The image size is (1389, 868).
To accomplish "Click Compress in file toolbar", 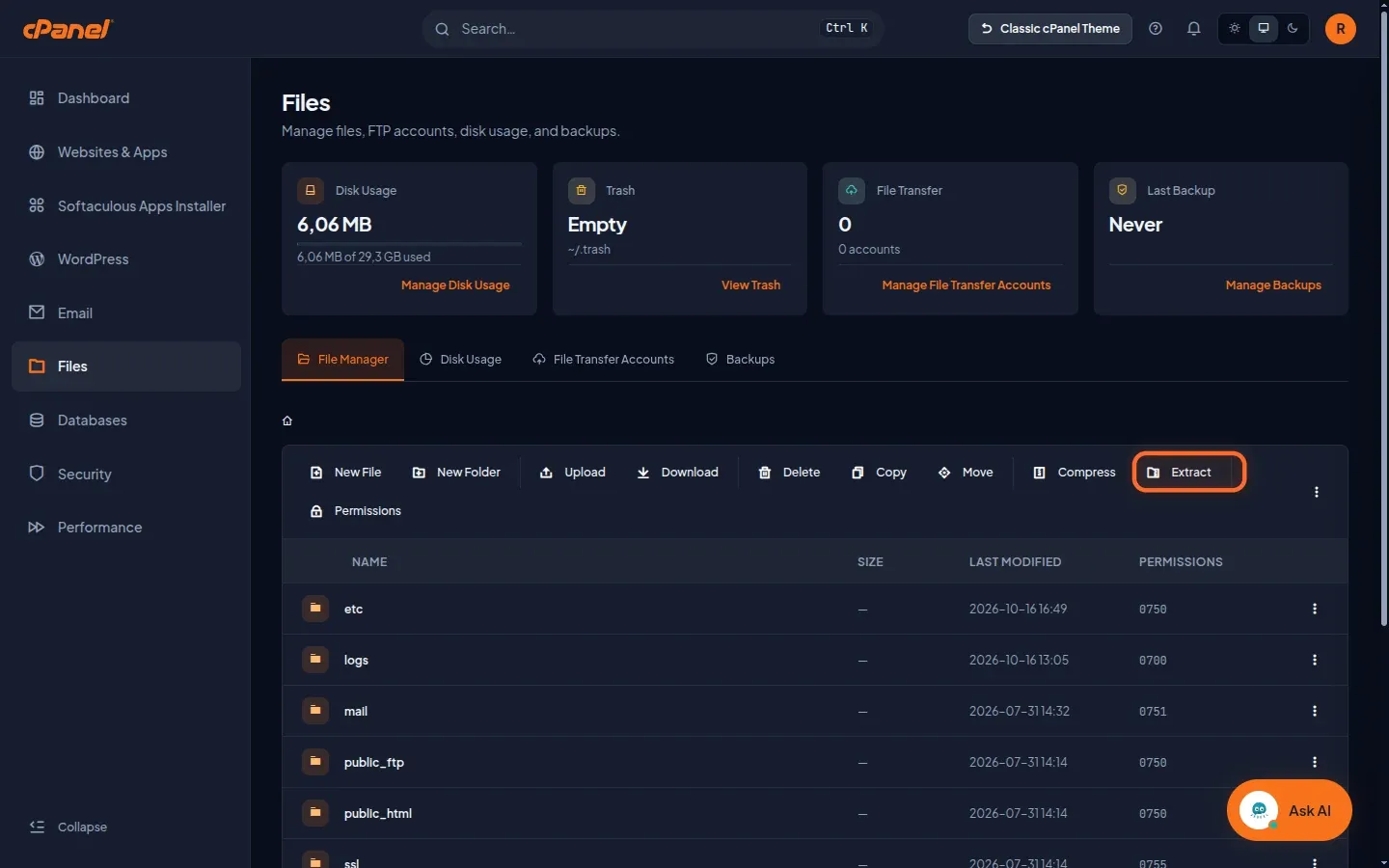I will point(1075,473).
